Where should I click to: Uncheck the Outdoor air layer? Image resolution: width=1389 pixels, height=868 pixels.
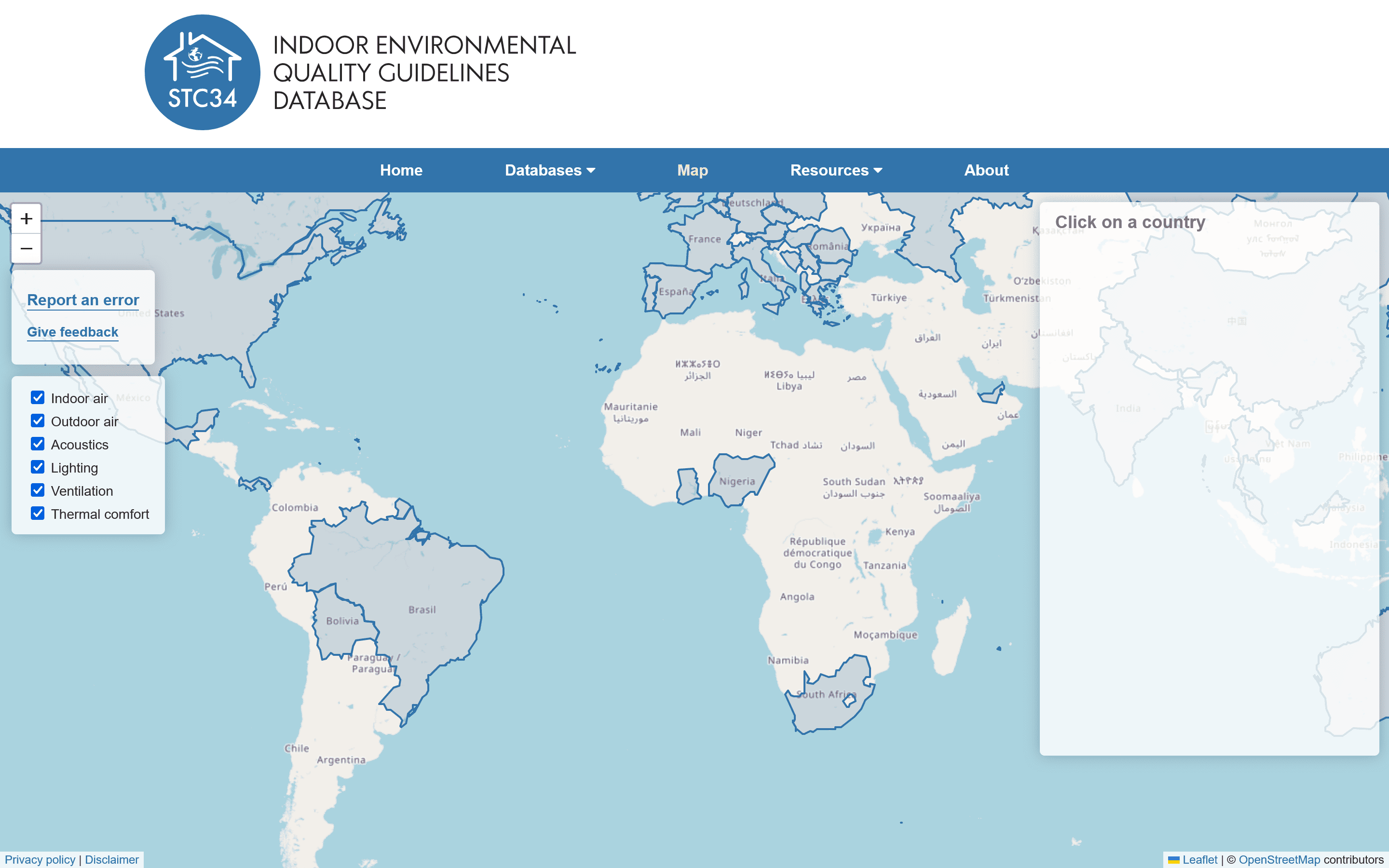[x=38, y=421]
